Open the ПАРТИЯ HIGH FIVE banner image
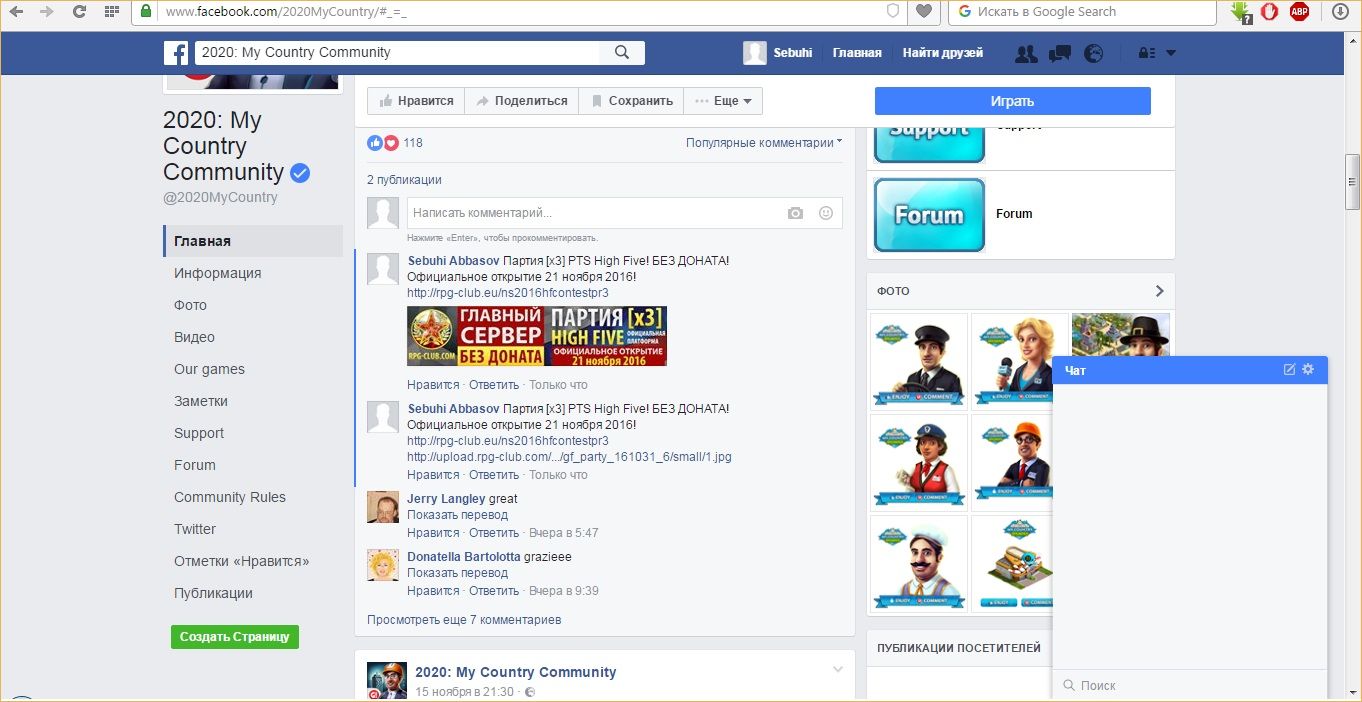The width and height of the screenshot is (1362, 702). pyautogui.click(x=537, y=336)
